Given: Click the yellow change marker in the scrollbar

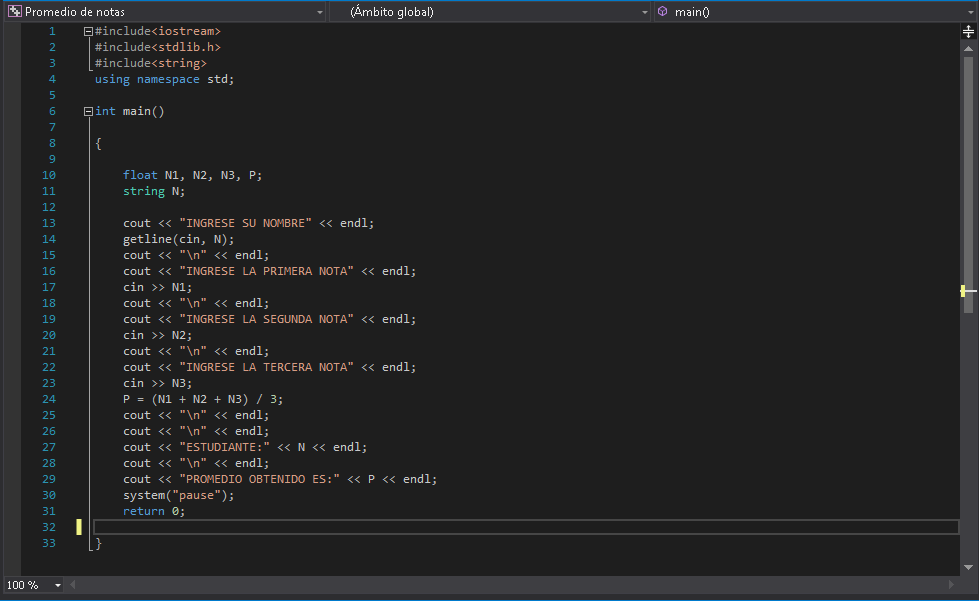Looking at the screenshot, I should 963,291.
